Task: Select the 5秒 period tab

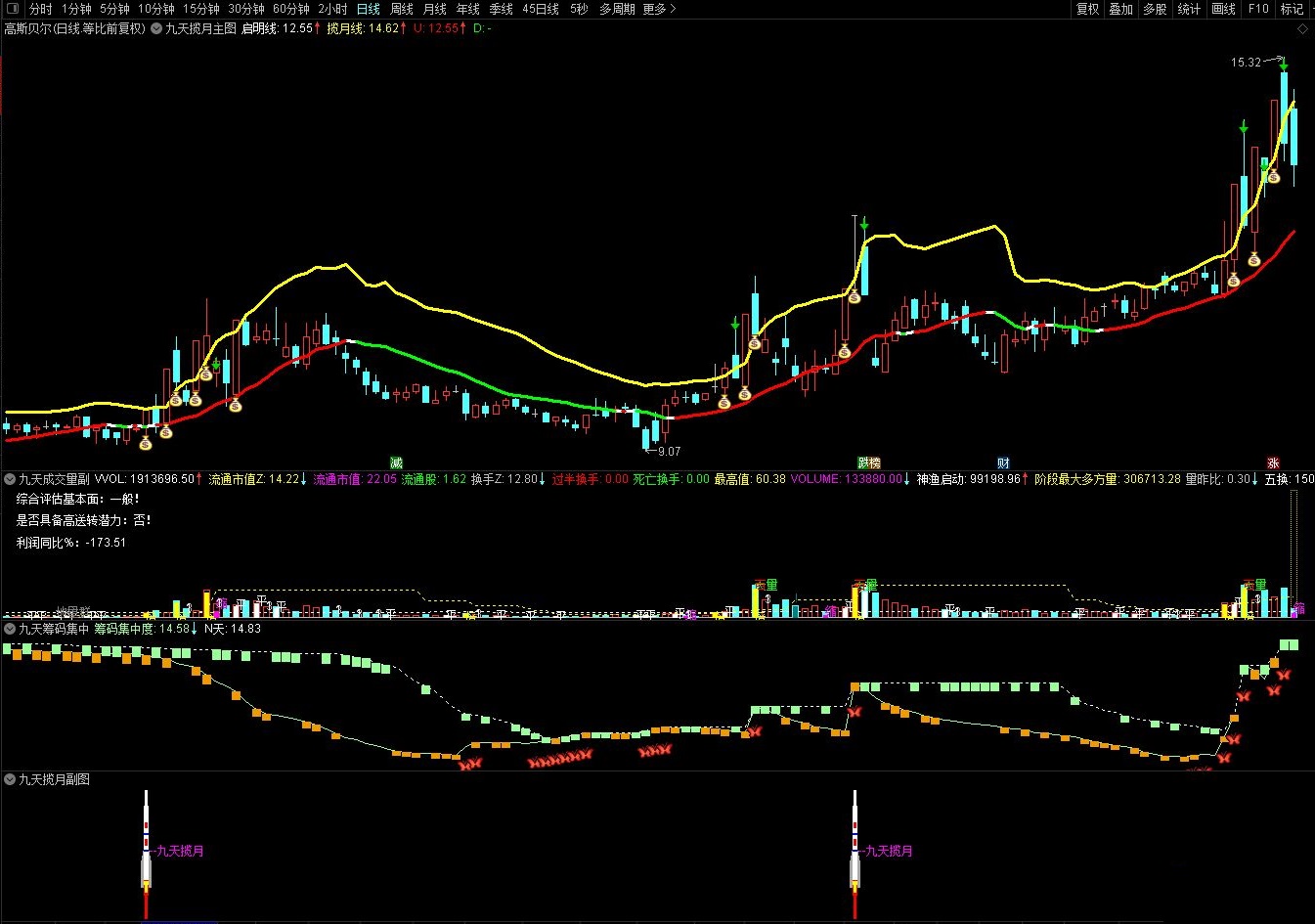Action: (x=580, y=9)
